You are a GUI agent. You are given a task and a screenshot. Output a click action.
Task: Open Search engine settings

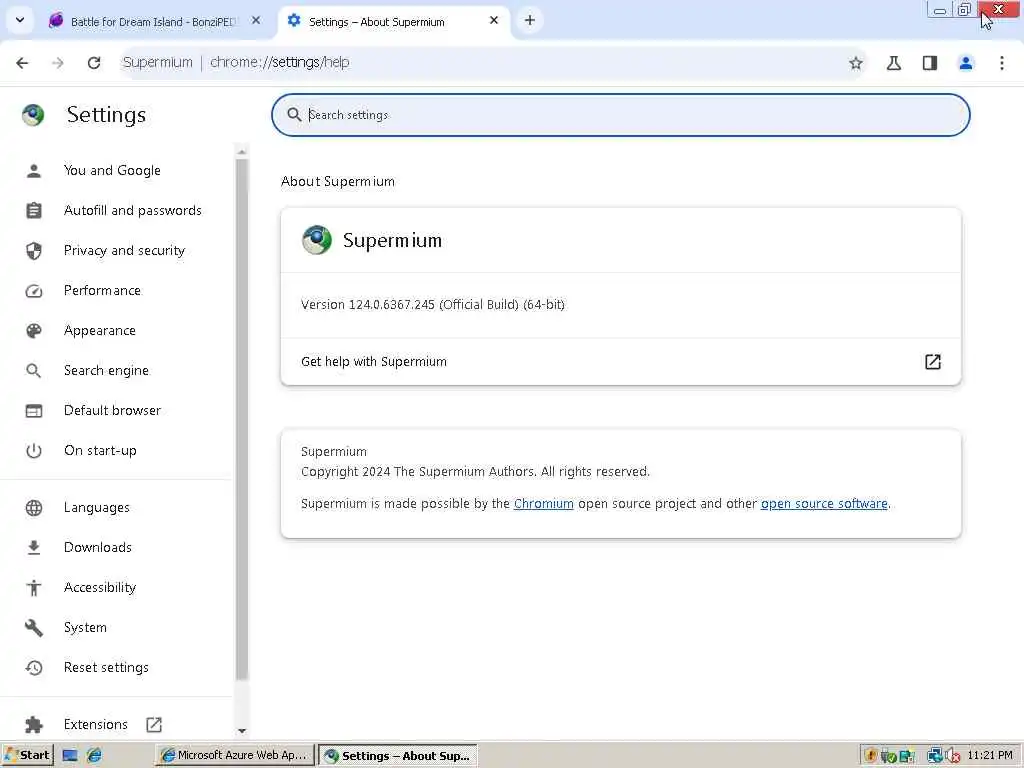tap(106, 370)
